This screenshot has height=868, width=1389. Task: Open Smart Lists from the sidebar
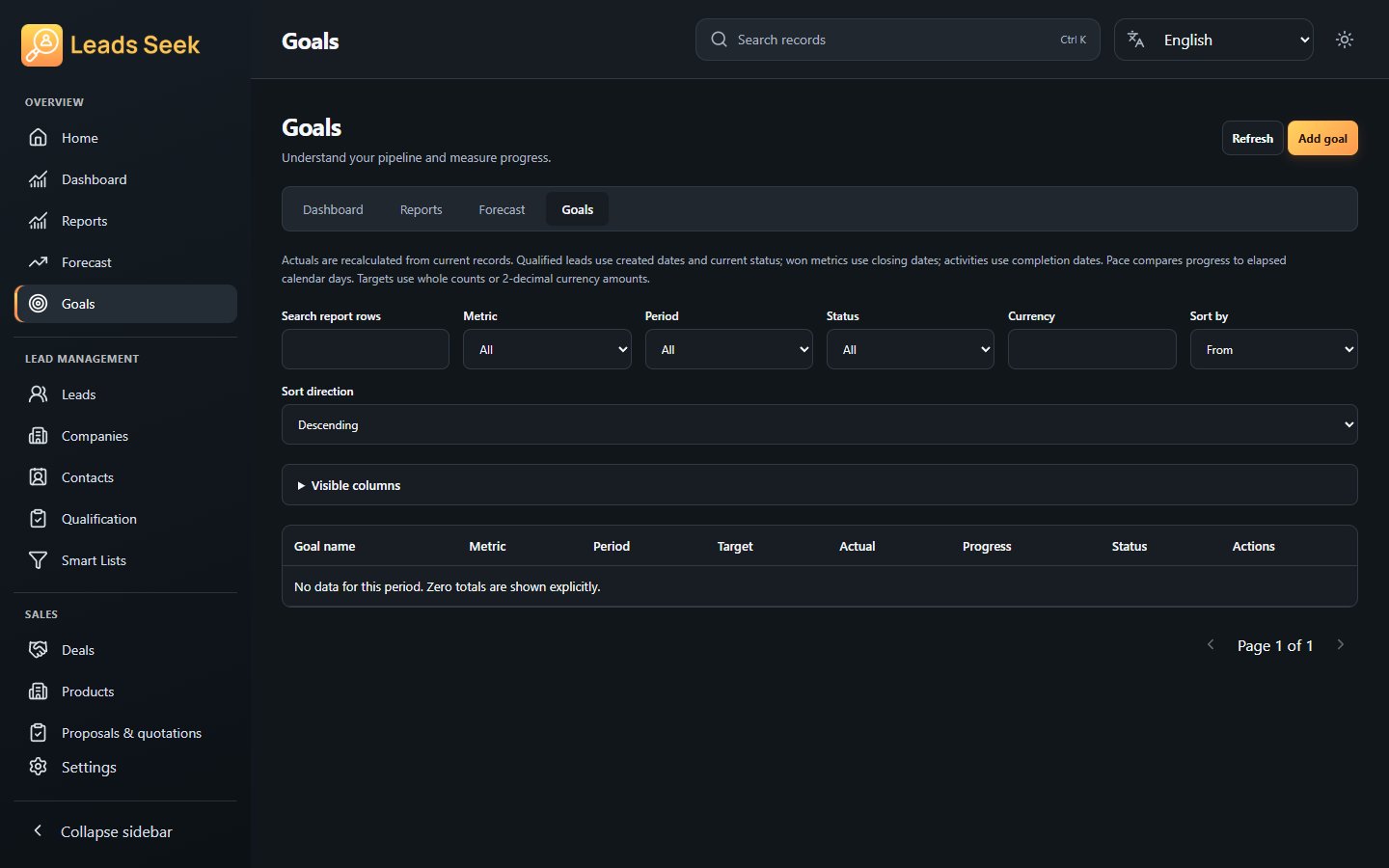pyautogui.click(x=125, y=560)
